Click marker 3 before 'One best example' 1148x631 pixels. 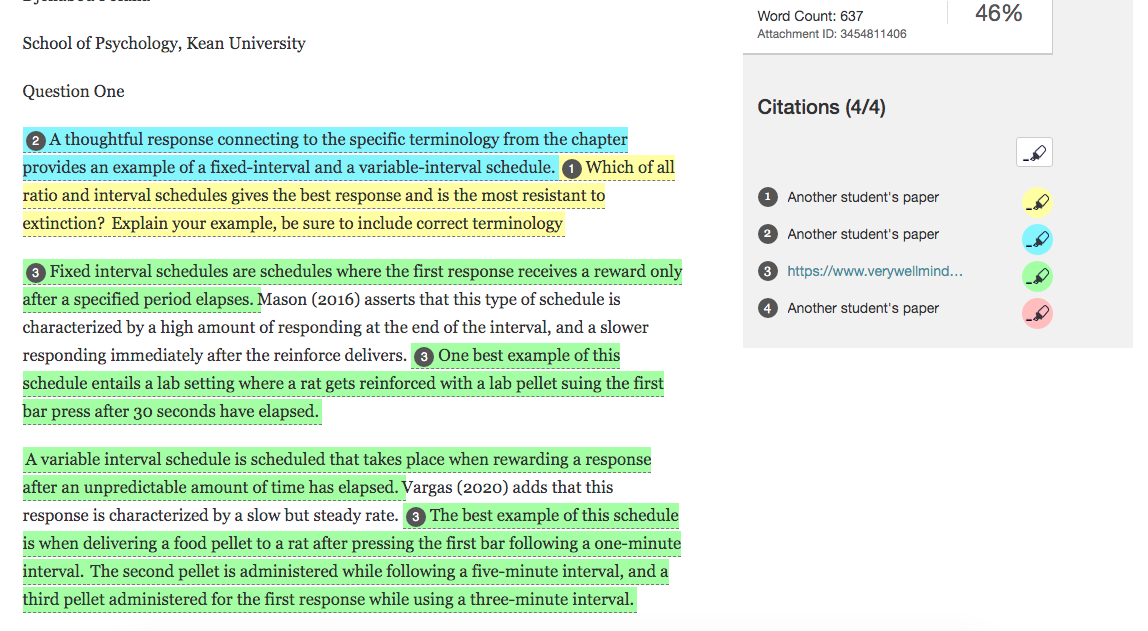coord(424,357)
